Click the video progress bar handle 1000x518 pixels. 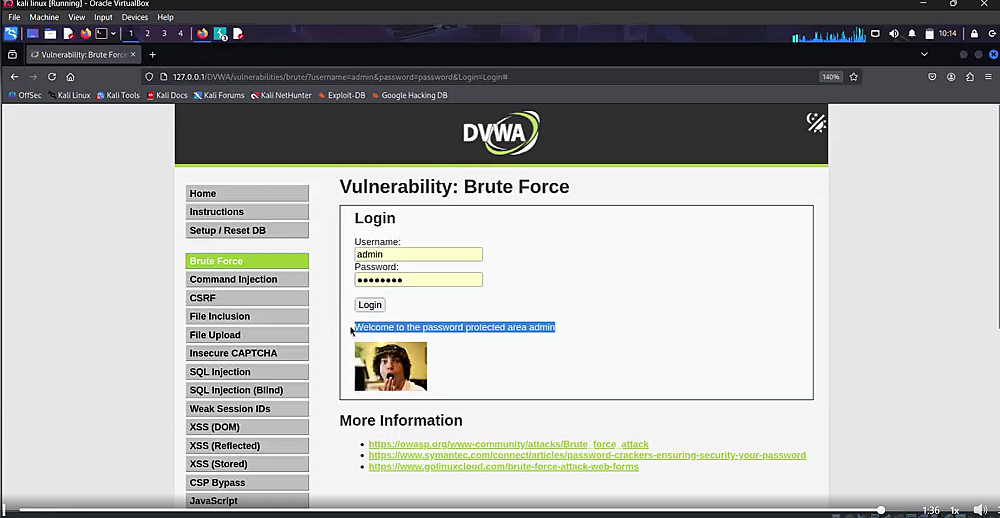click(x=881, y=510)
